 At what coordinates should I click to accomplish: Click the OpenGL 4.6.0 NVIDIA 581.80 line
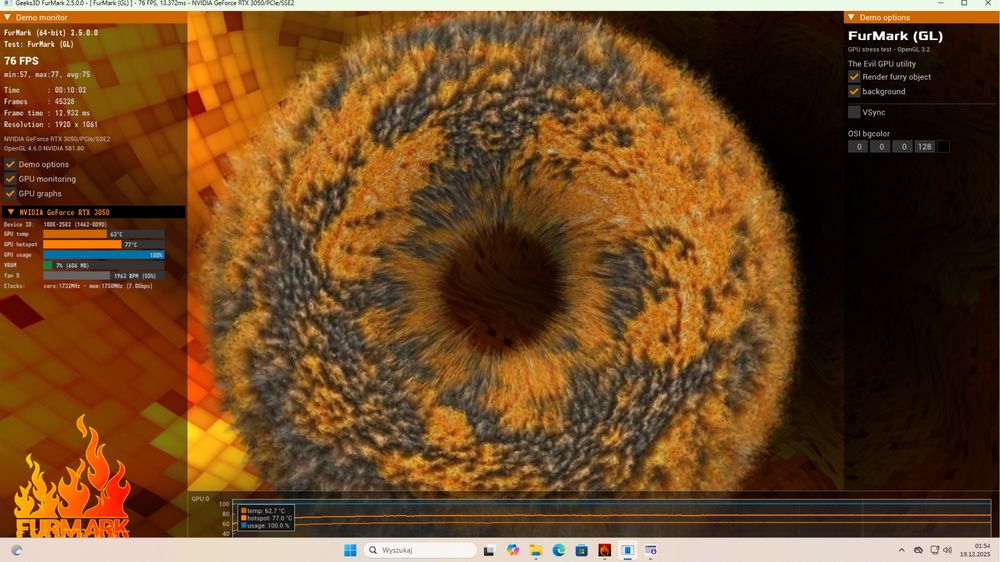click(44, 148)
